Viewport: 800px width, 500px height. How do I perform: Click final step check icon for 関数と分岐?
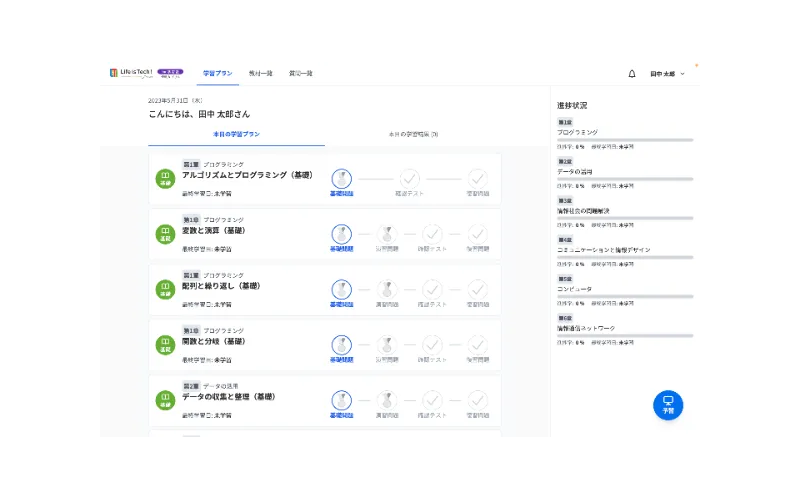click(x=477, y=345)
